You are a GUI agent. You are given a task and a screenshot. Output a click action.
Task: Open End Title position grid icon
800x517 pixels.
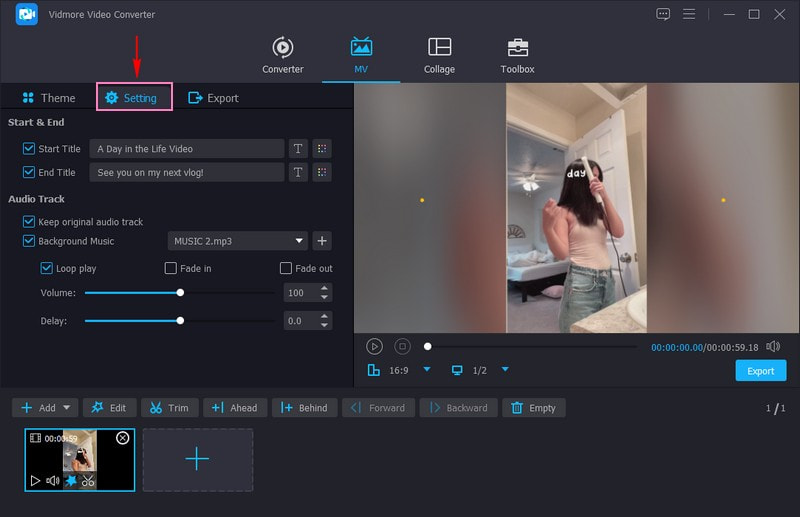pyautogui.click(x=322, y=172)
